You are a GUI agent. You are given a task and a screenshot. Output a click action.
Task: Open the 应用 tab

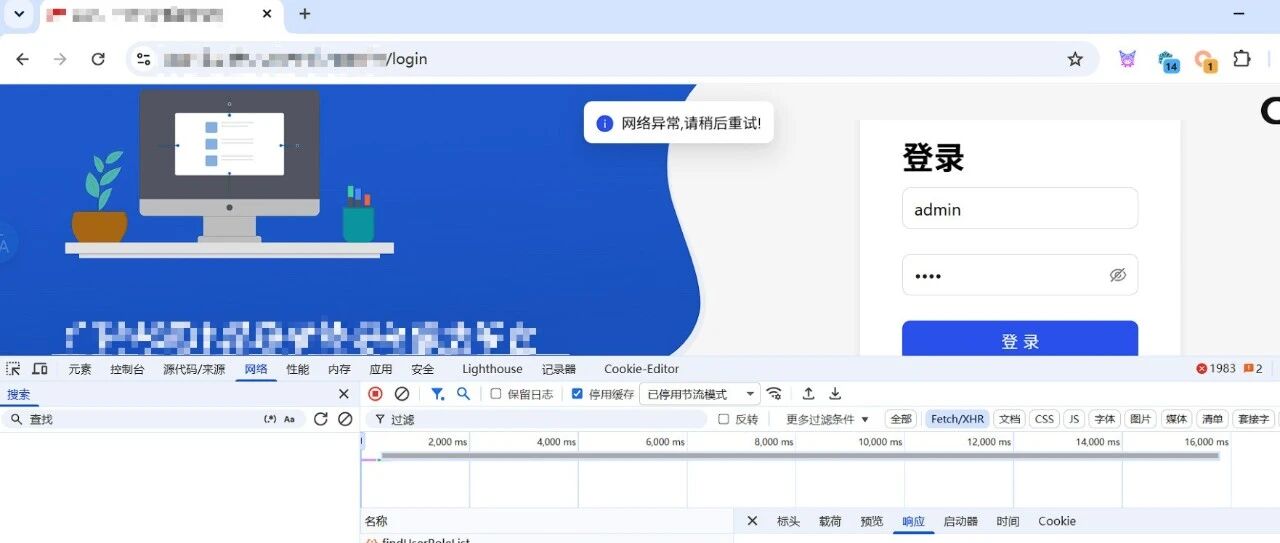click(381, 369)
